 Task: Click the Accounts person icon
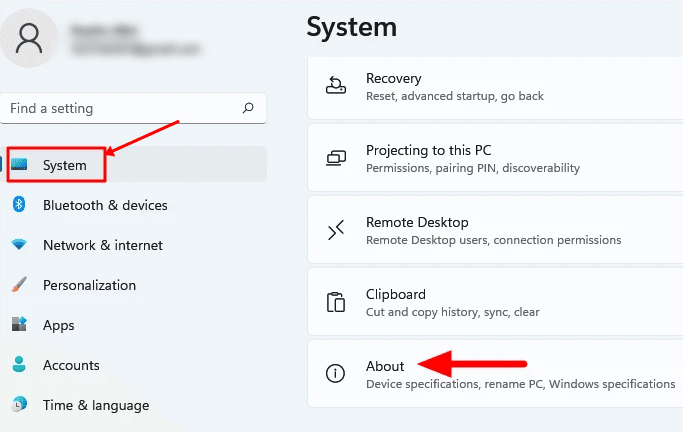coord(19,365)
